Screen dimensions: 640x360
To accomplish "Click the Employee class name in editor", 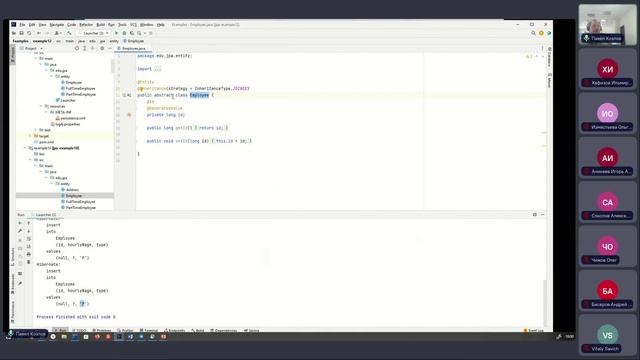I will pos(199,95).
